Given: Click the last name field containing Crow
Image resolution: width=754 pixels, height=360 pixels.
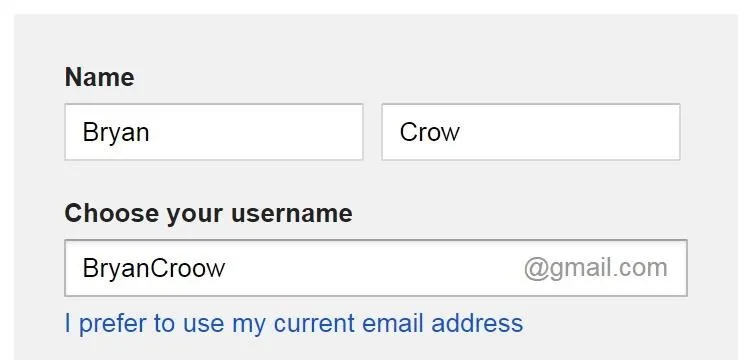Looking at the screenshot, I should tap(531, 132).
